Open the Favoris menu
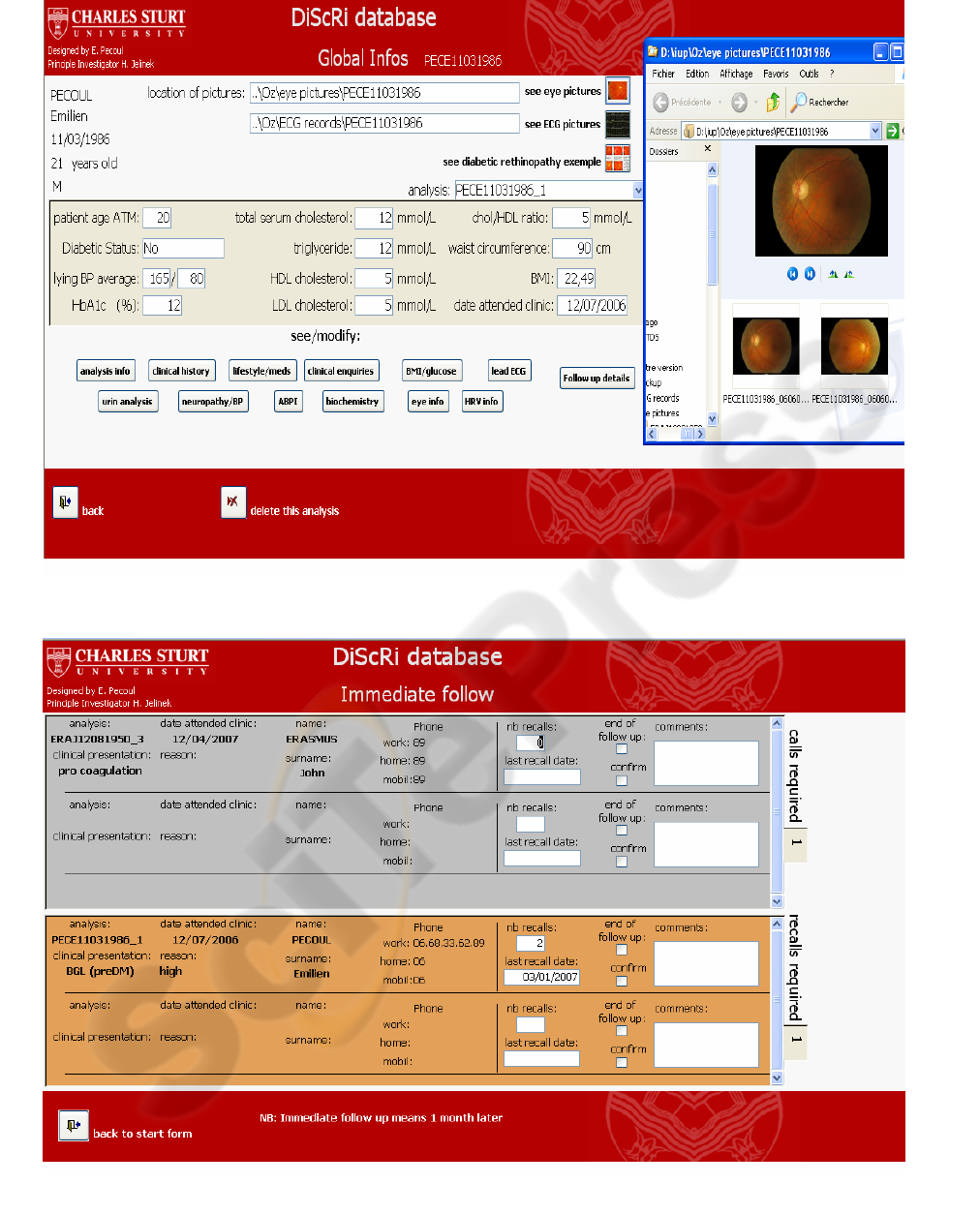980x1214 pixels. tap(776, 74)
